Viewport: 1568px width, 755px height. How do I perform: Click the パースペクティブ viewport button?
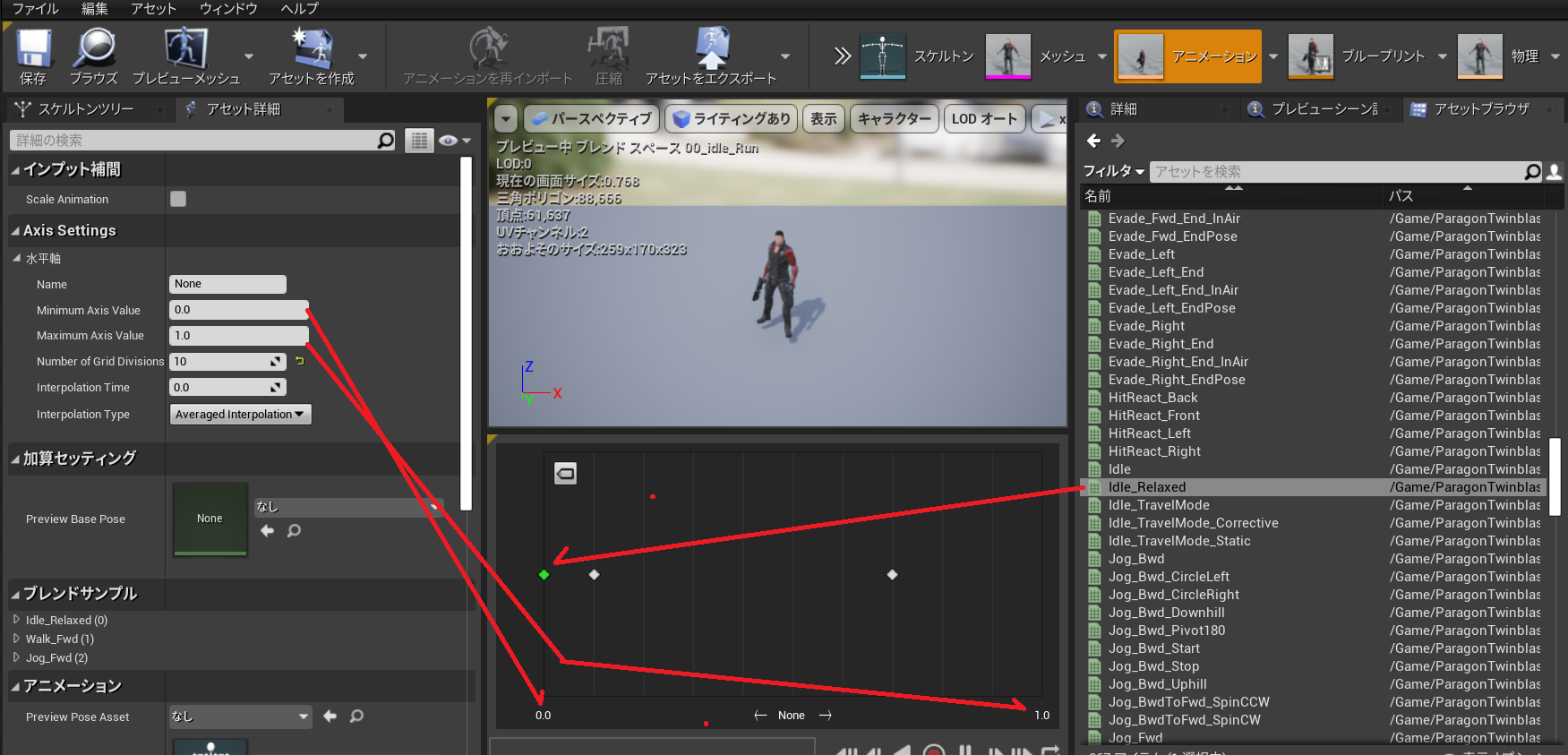(592, 118)
